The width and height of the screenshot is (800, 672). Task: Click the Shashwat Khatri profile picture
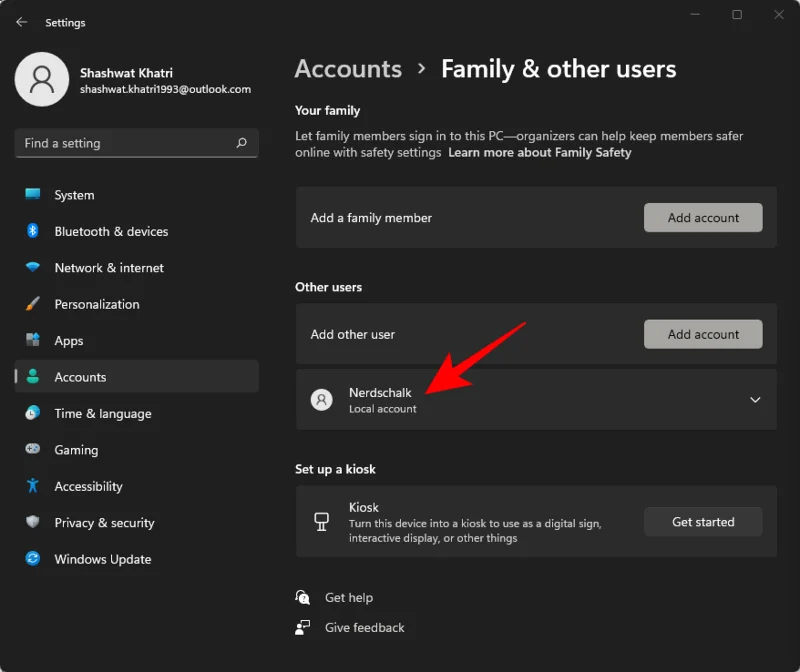click(42, 79)
